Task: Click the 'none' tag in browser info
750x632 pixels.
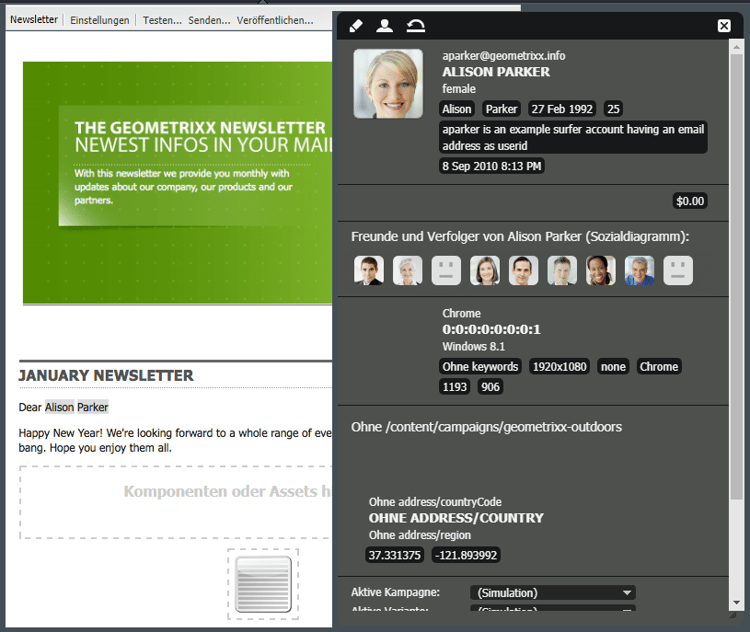Action: tap(613, 367)
